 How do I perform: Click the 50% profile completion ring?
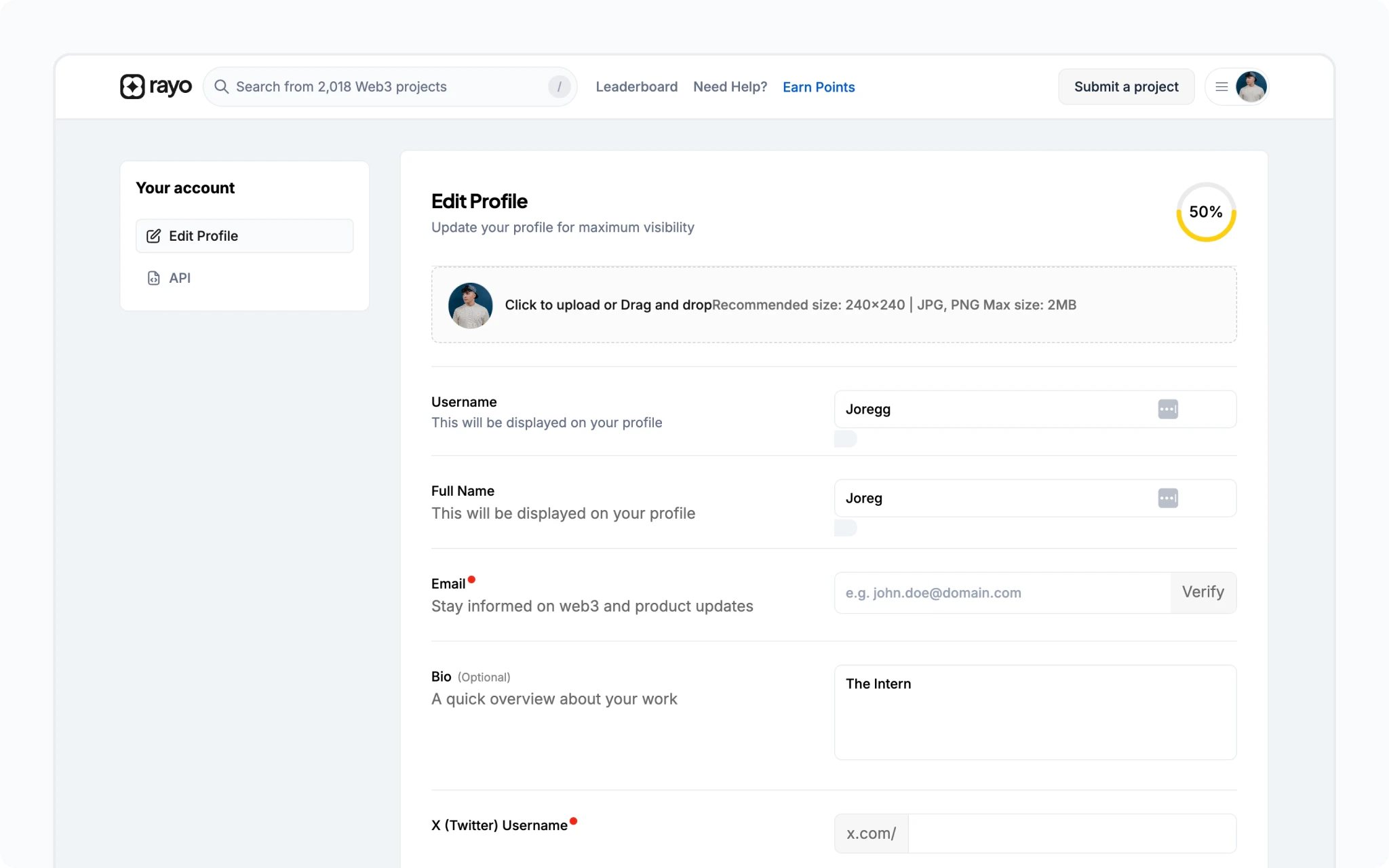[1206, 212]
